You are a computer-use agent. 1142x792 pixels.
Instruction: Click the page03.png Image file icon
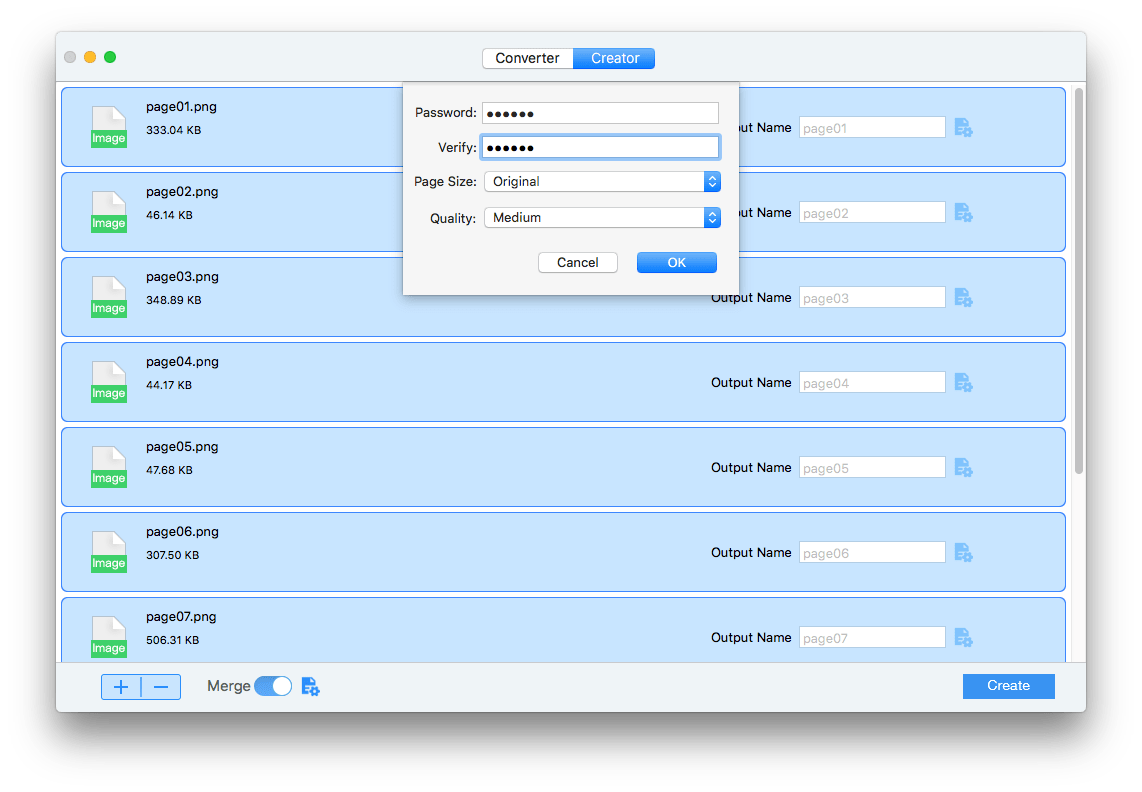[x=109, y=297]
